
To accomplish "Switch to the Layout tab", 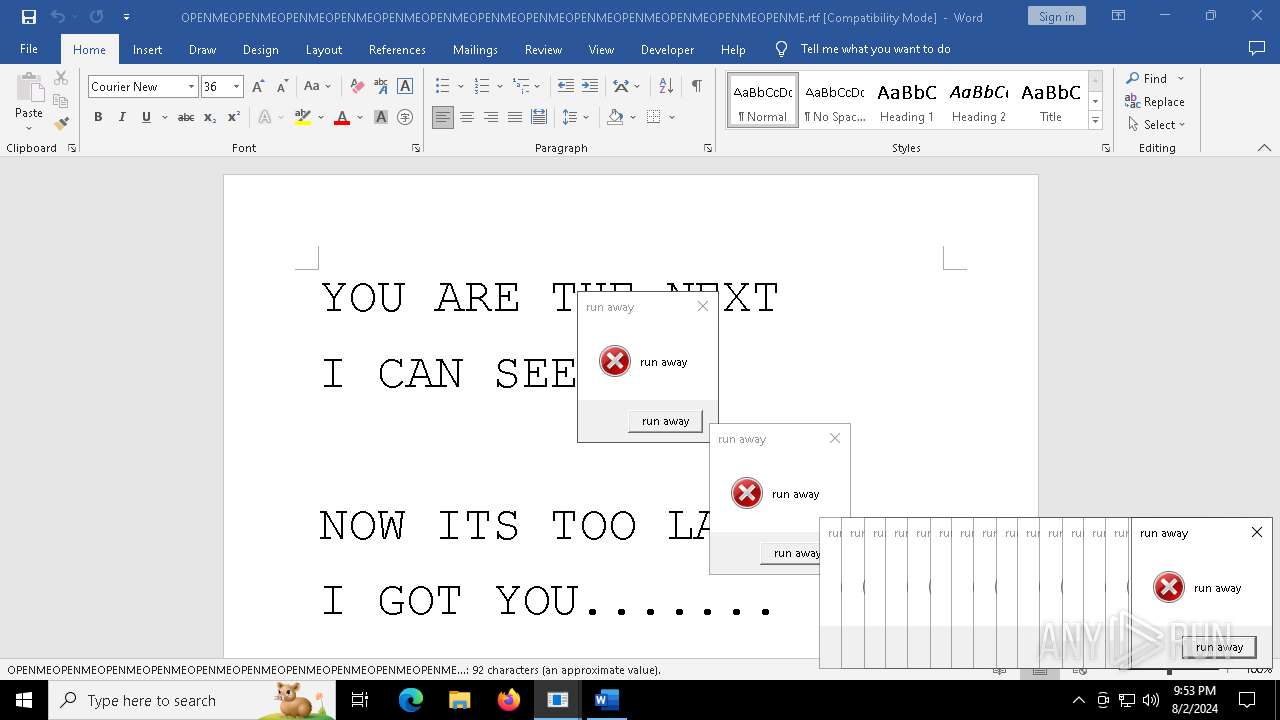I will tap(323, 49).
